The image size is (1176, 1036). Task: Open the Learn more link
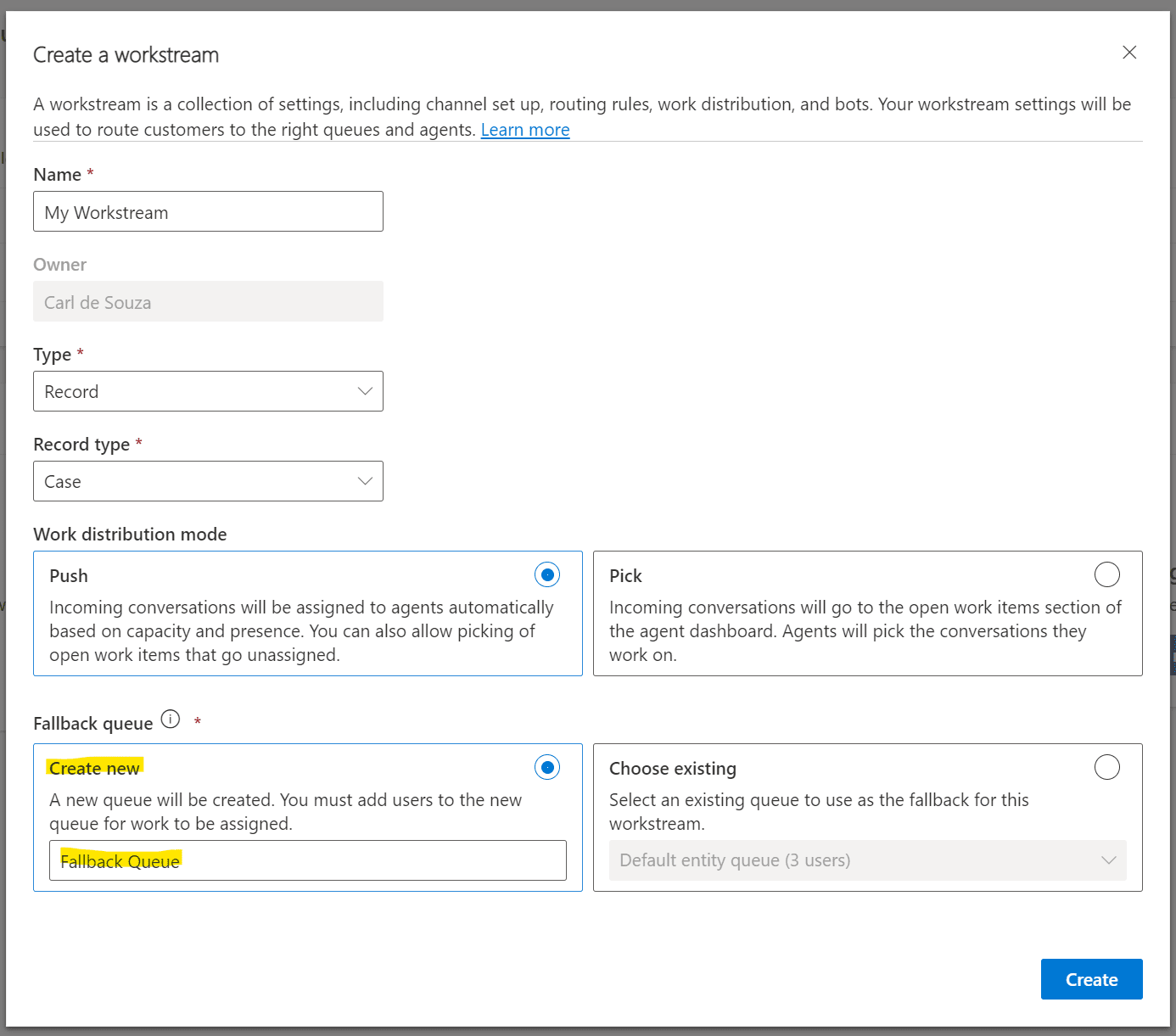525,130
